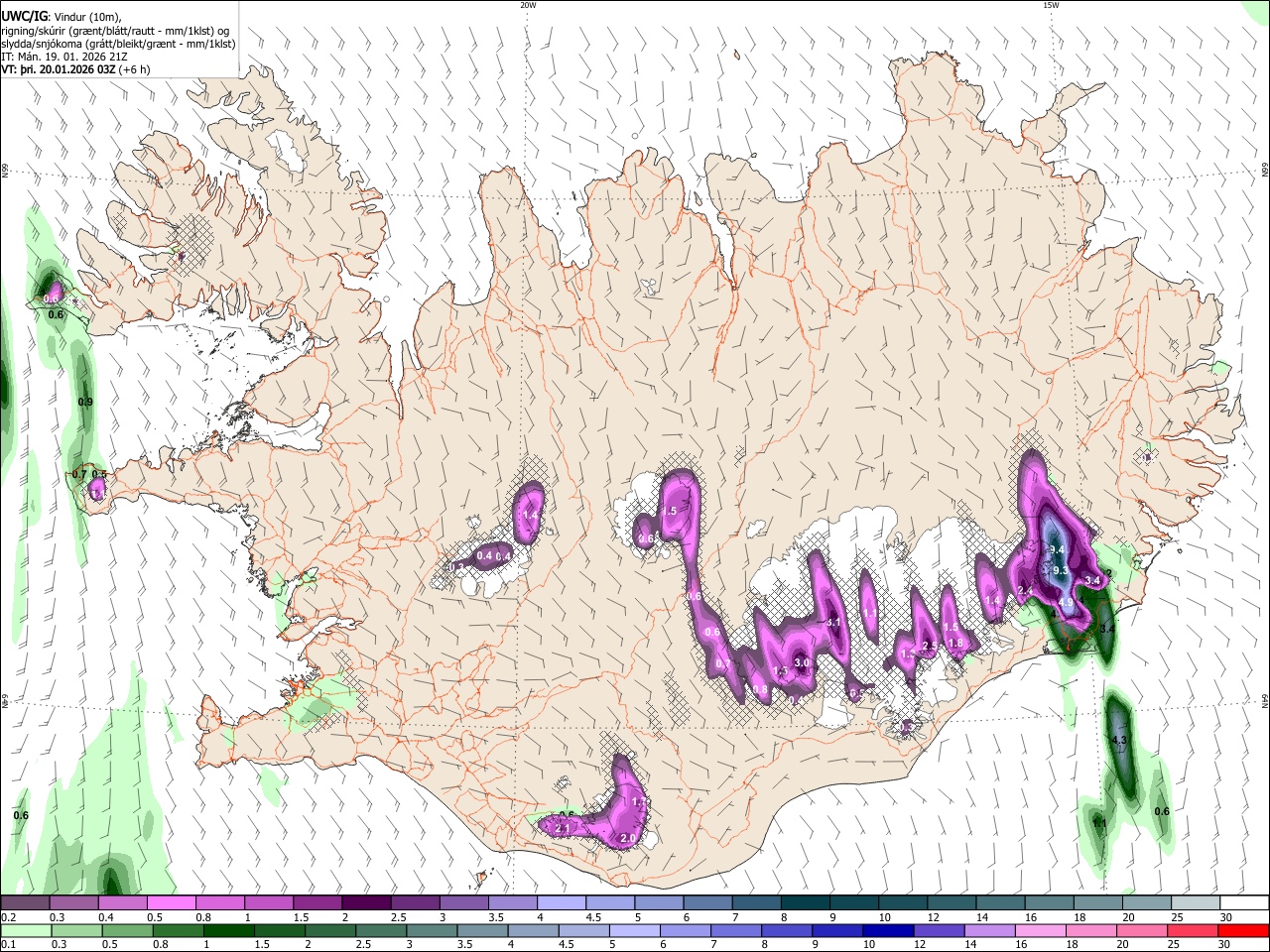The image size is (1270, 952).
Task: Click the 'VT: þri. 20.01.2026 03Z (+6 h)' line
Action: point(75,69)
